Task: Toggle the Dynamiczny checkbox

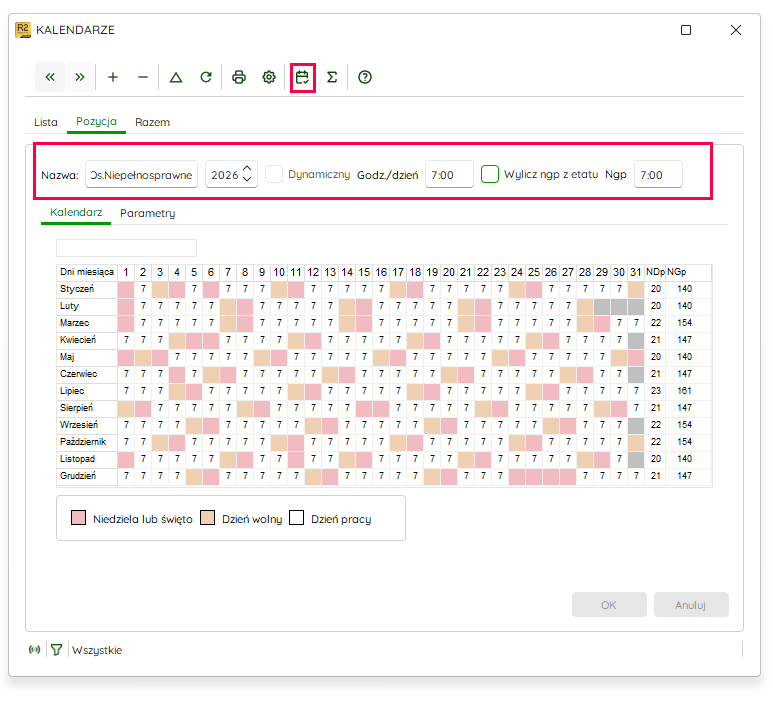Action: 274,174
